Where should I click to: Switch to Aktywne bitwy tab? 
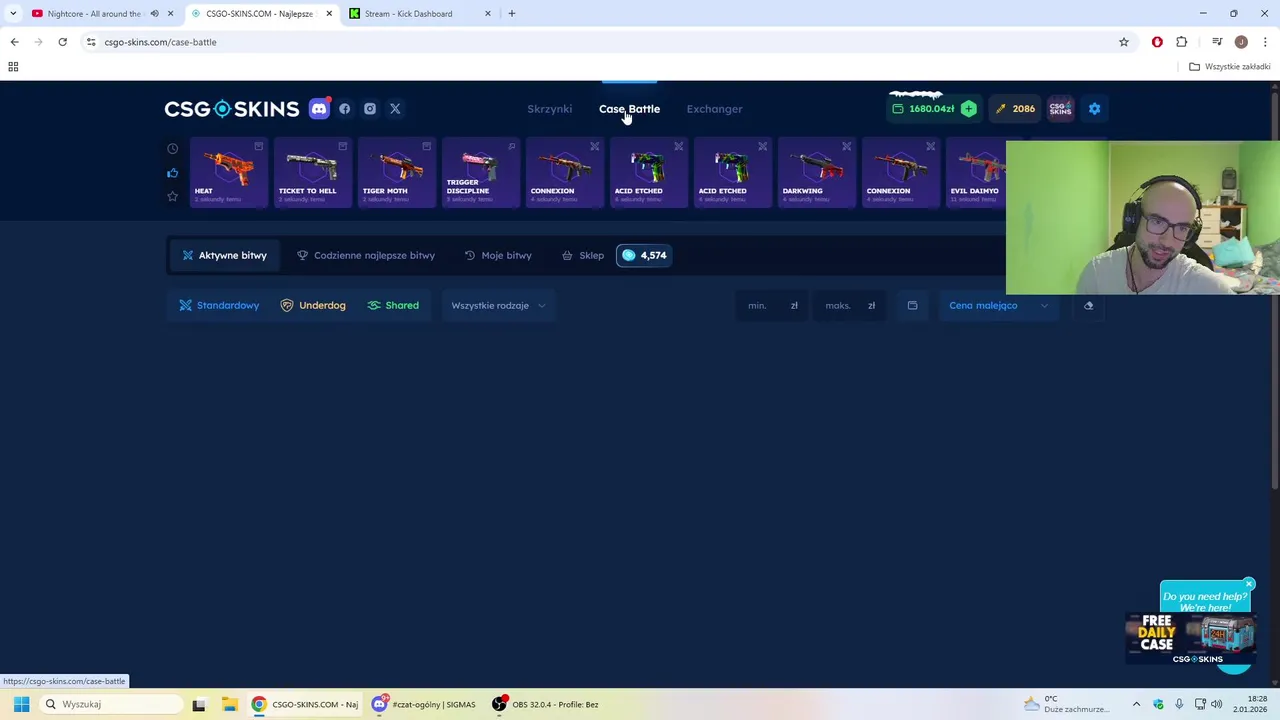(224, 255)
